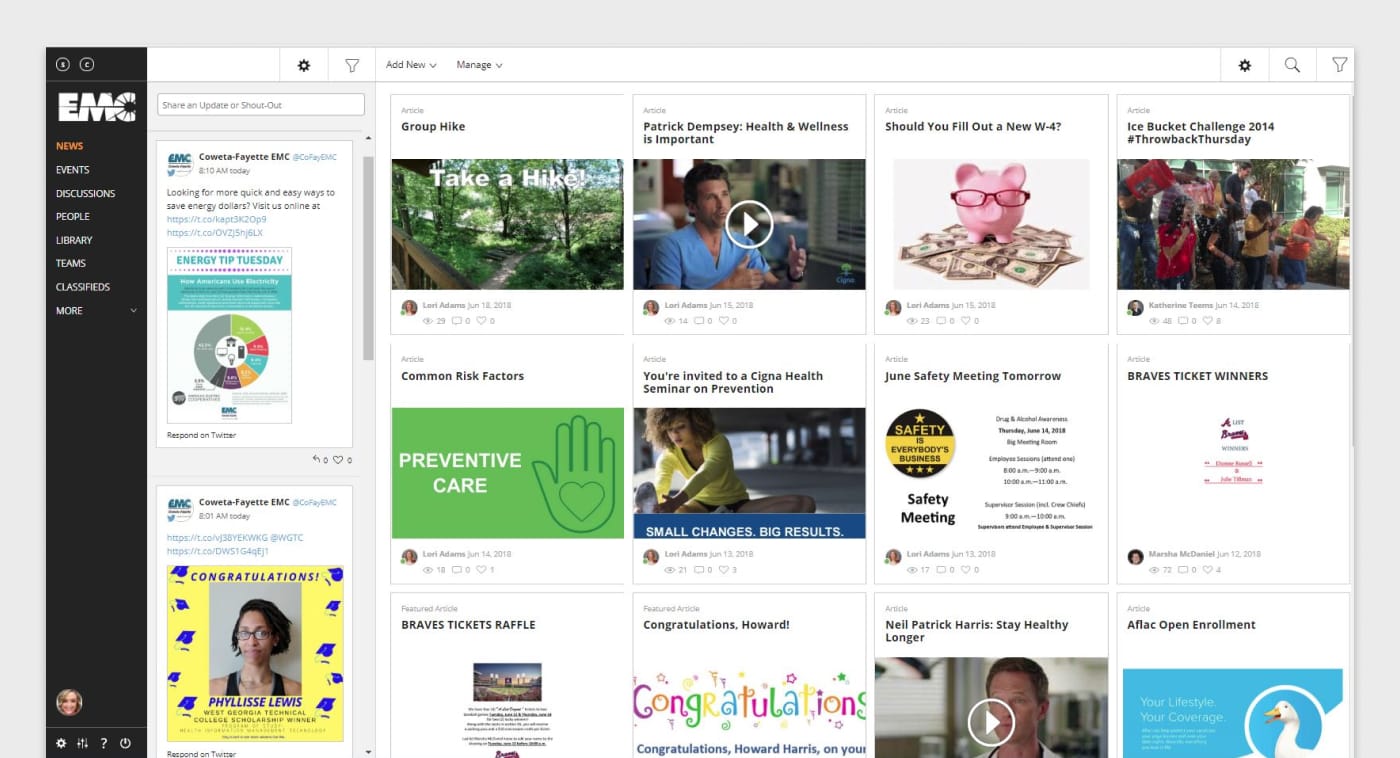Open the CLASSIFIEDS section

(x=83, y=287)
